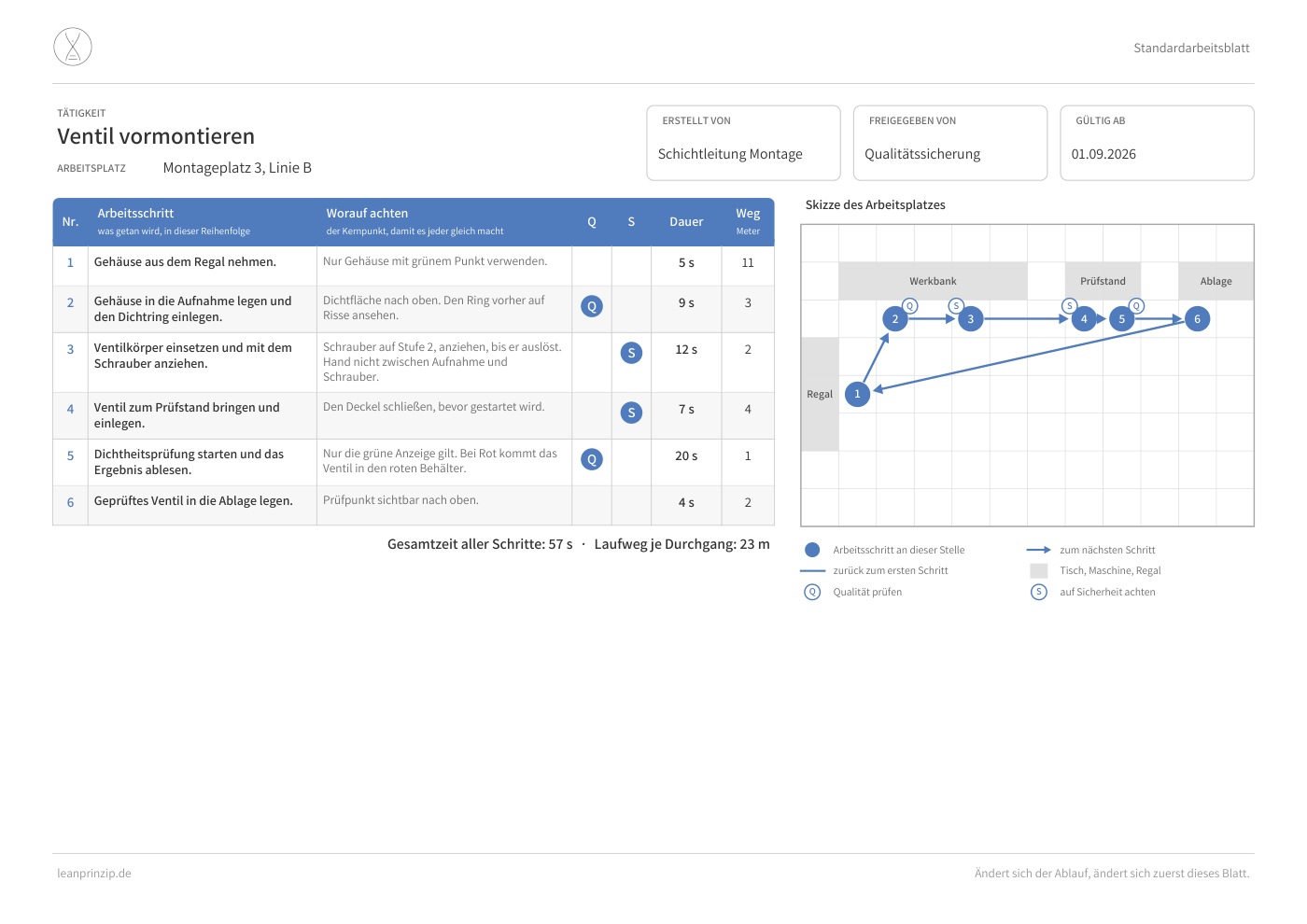1307x924 pixels.
Task: Select step marker 4 in the workplace sketch
Action: coord(1084,319)
